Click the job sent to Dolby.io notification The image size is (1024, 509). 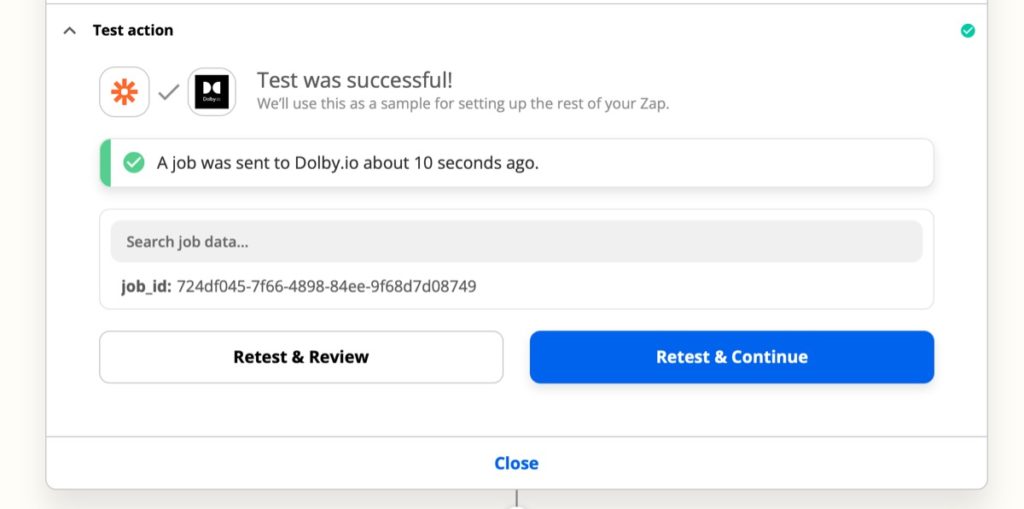(x=516, y=163)
